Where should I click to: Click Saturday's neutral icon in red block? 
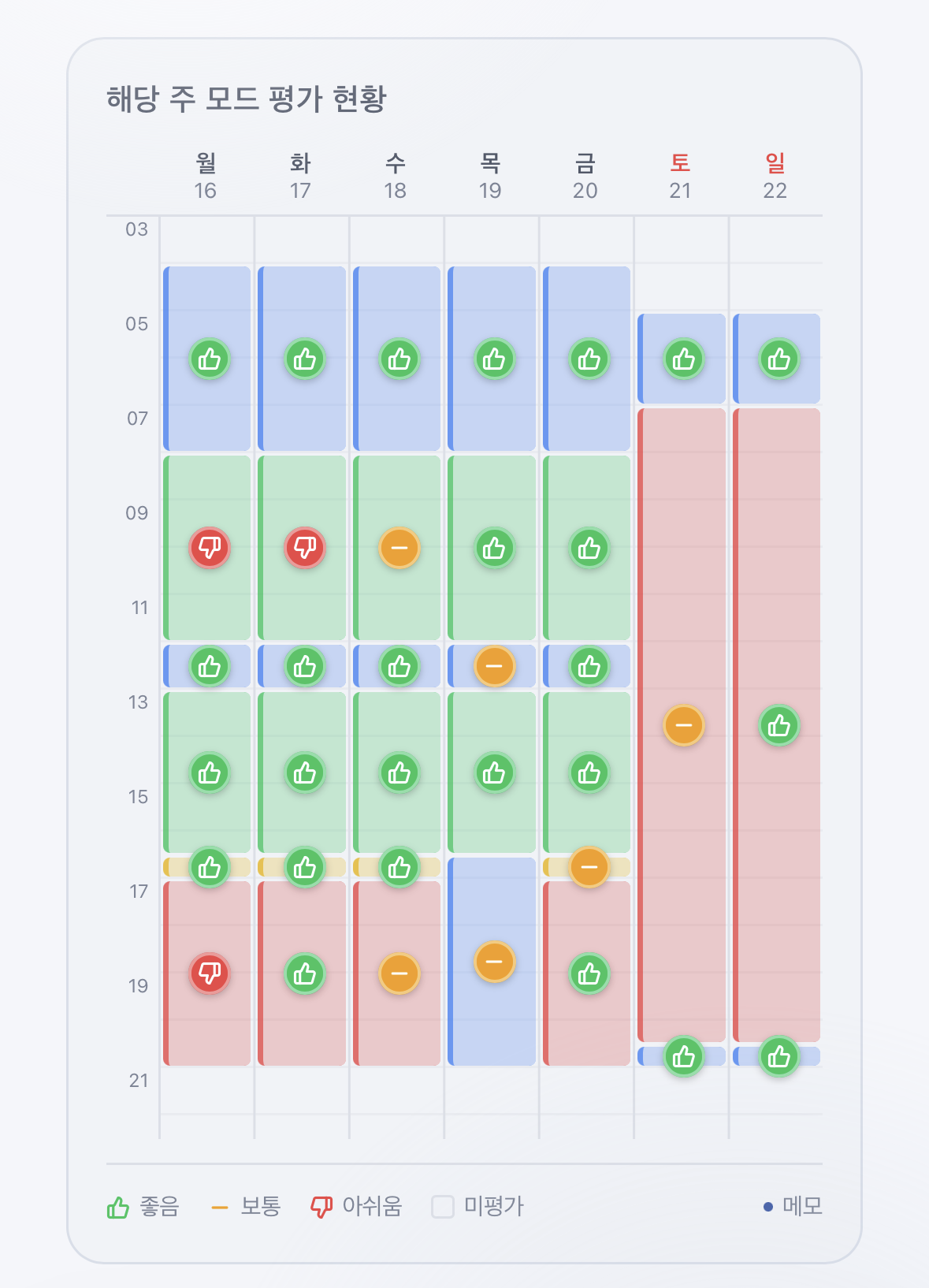point(684,725)
